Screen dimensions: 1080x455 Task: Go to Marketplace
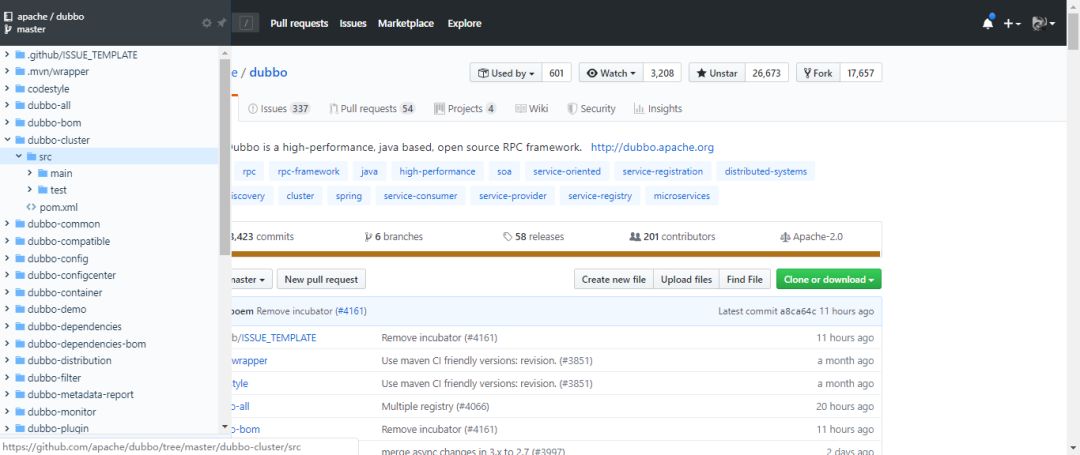406,23
